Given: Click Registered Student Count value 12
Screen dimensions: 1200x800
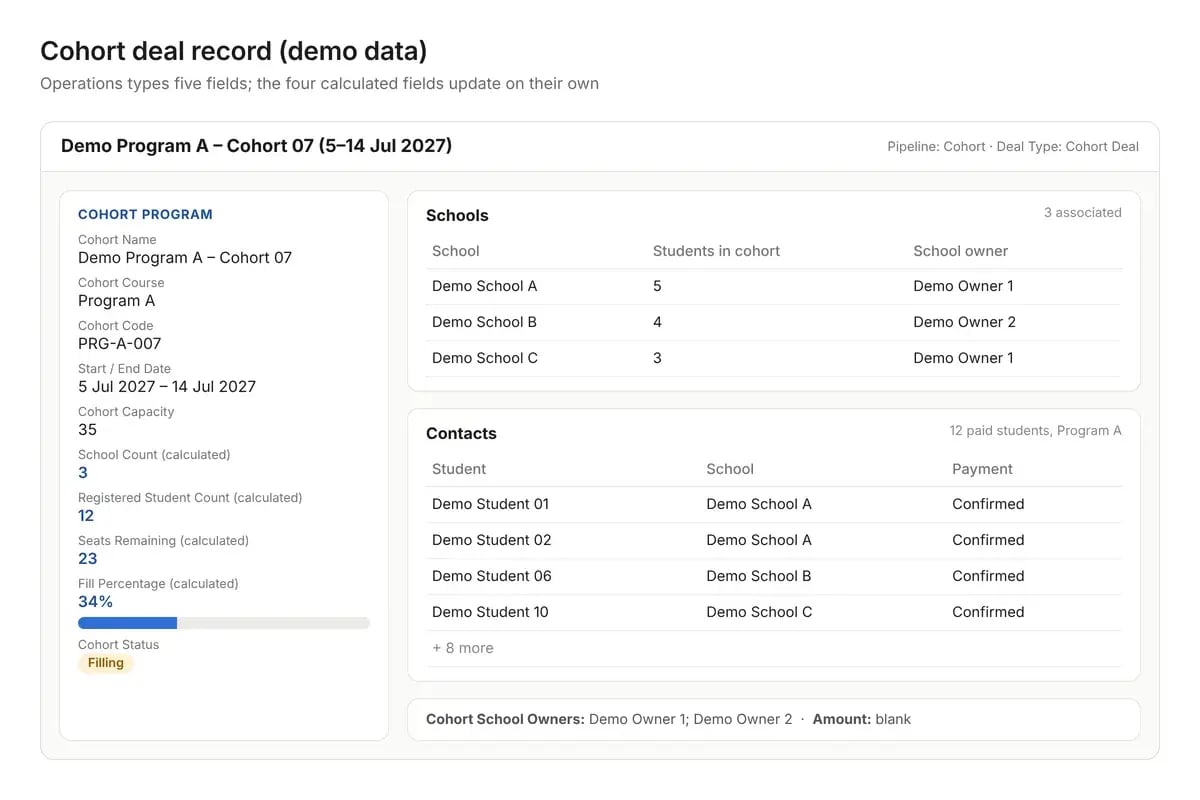Looking at the screenshot, I should click(86, 516).
